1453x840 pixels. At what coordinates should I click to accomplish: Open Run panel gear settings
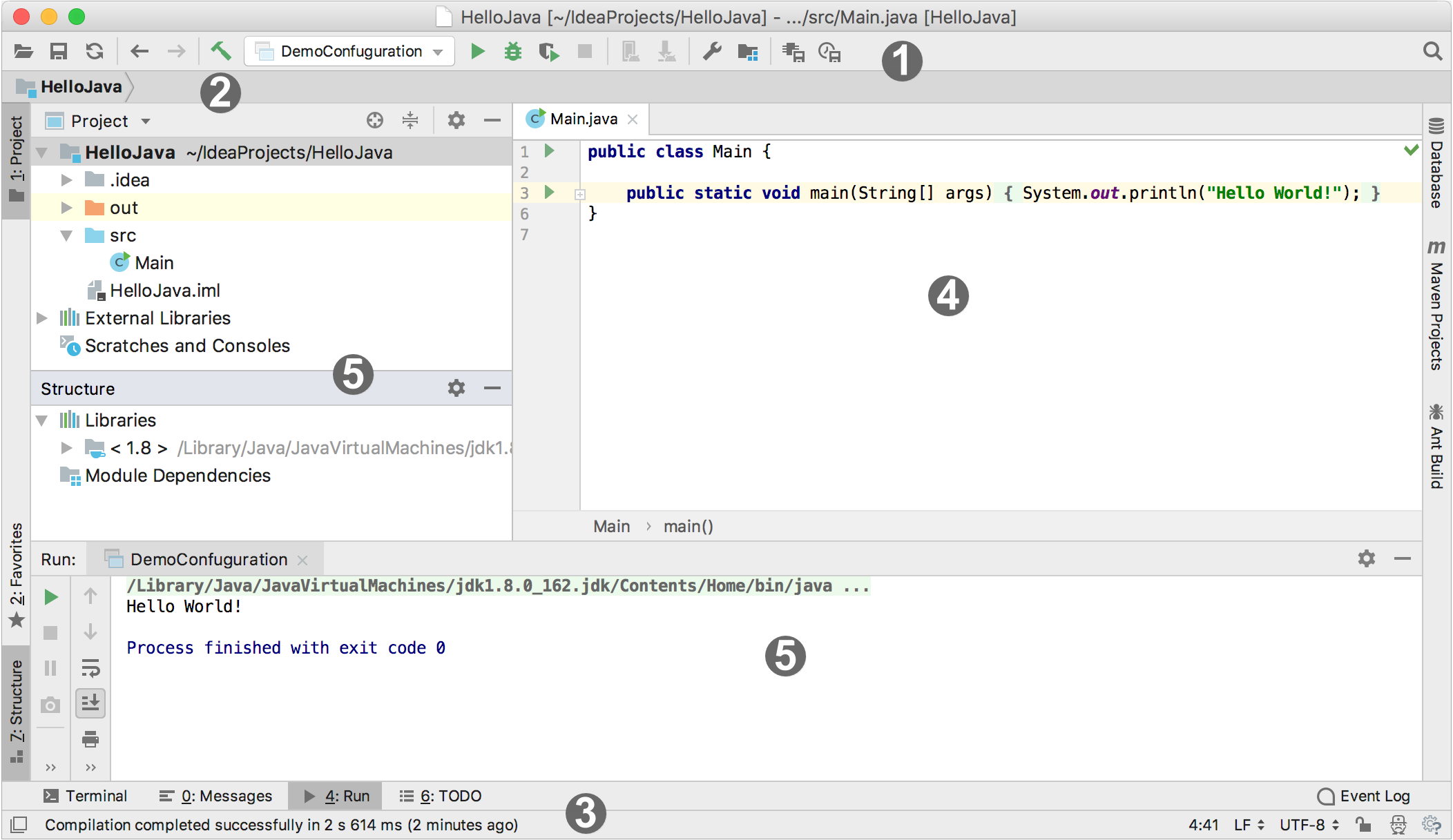(x=1367, y=558)
